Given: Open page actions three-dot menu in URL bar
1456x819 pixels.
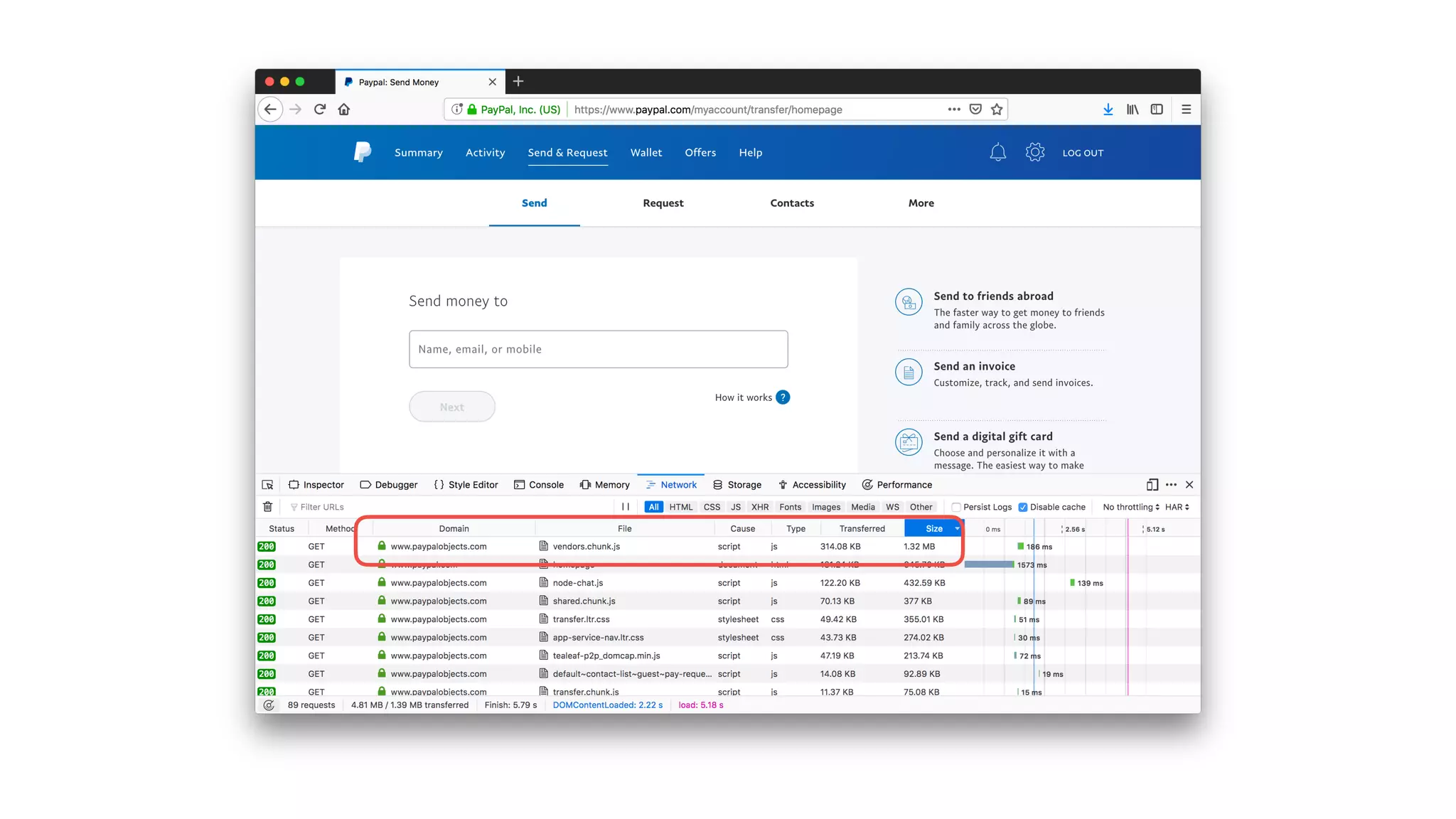Looking at the screenshot, I should [954, 109].
